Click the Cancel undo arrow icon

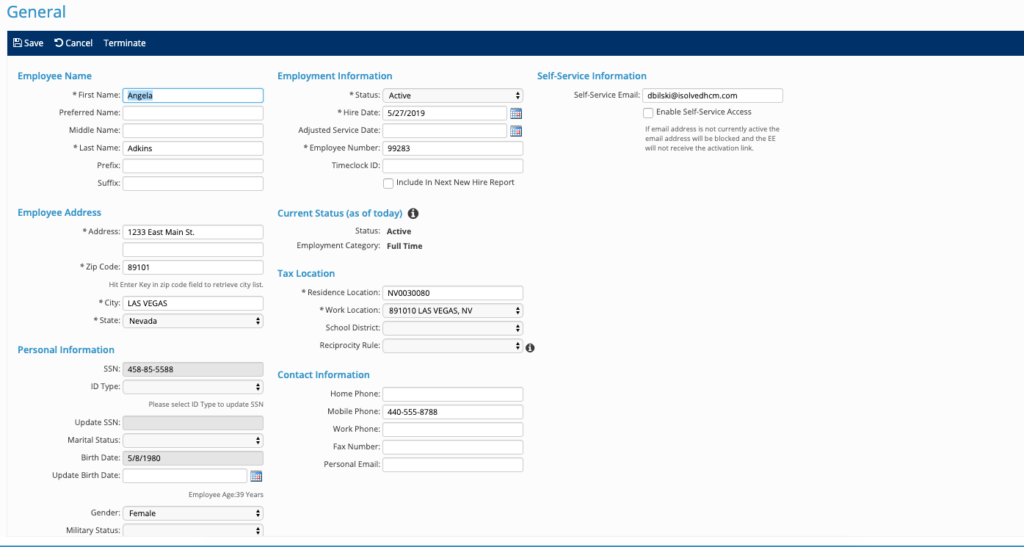click(58, 43)
